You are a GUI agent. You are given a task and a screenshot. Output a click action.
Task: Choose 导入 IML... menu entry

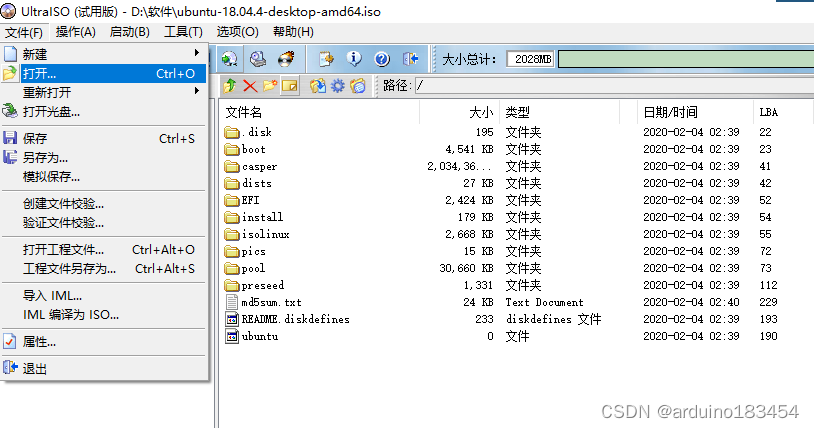(x=104, y=296)
